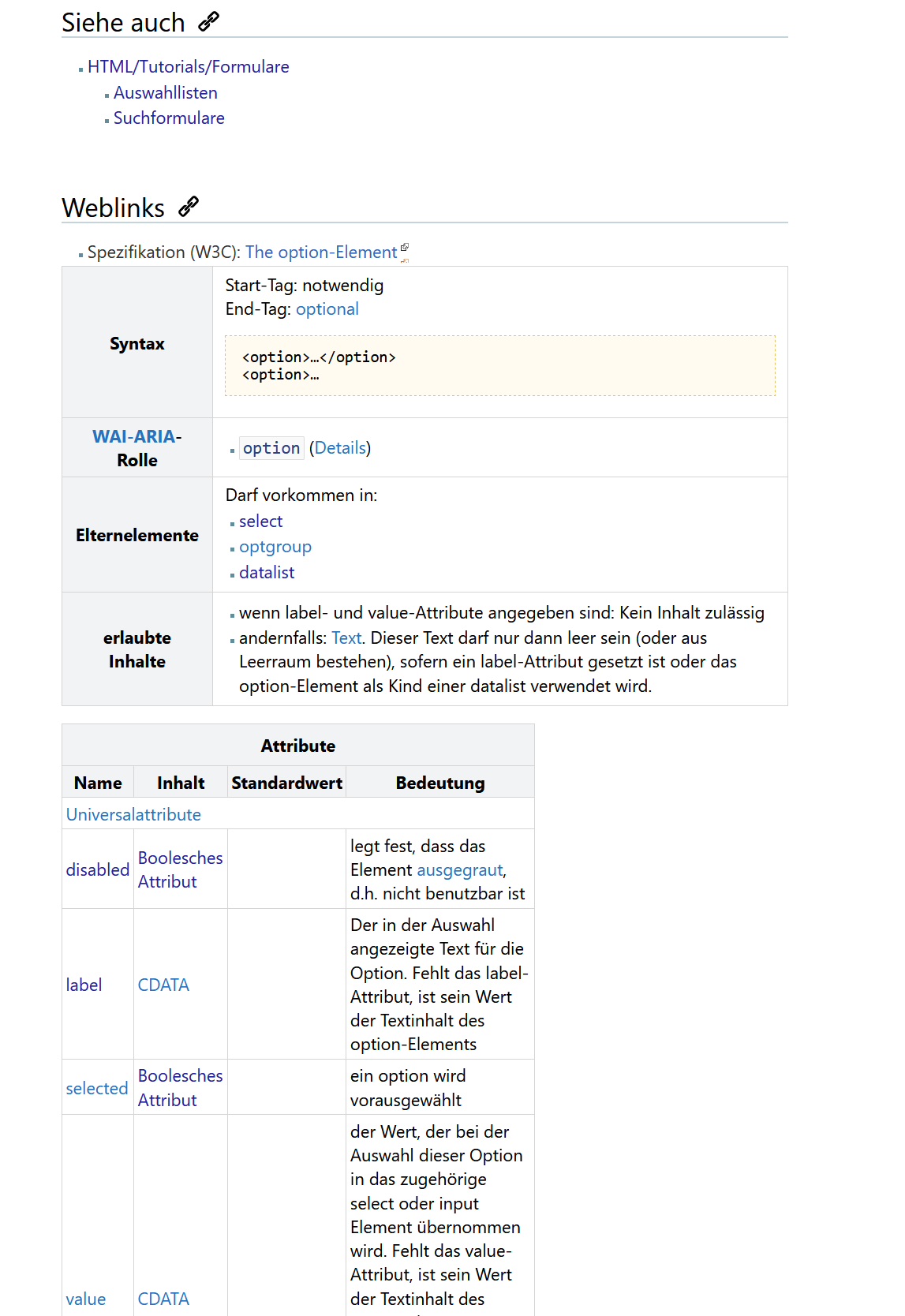Open the Auswahllisten link
The width and height of the screenshot is (905, 1316).
(x=165, y=93)
